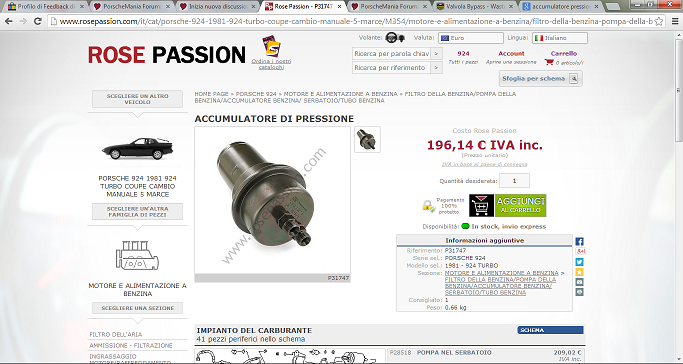
Task: Click the Quantità desiderata input field
Action: (x=514, y=181)
